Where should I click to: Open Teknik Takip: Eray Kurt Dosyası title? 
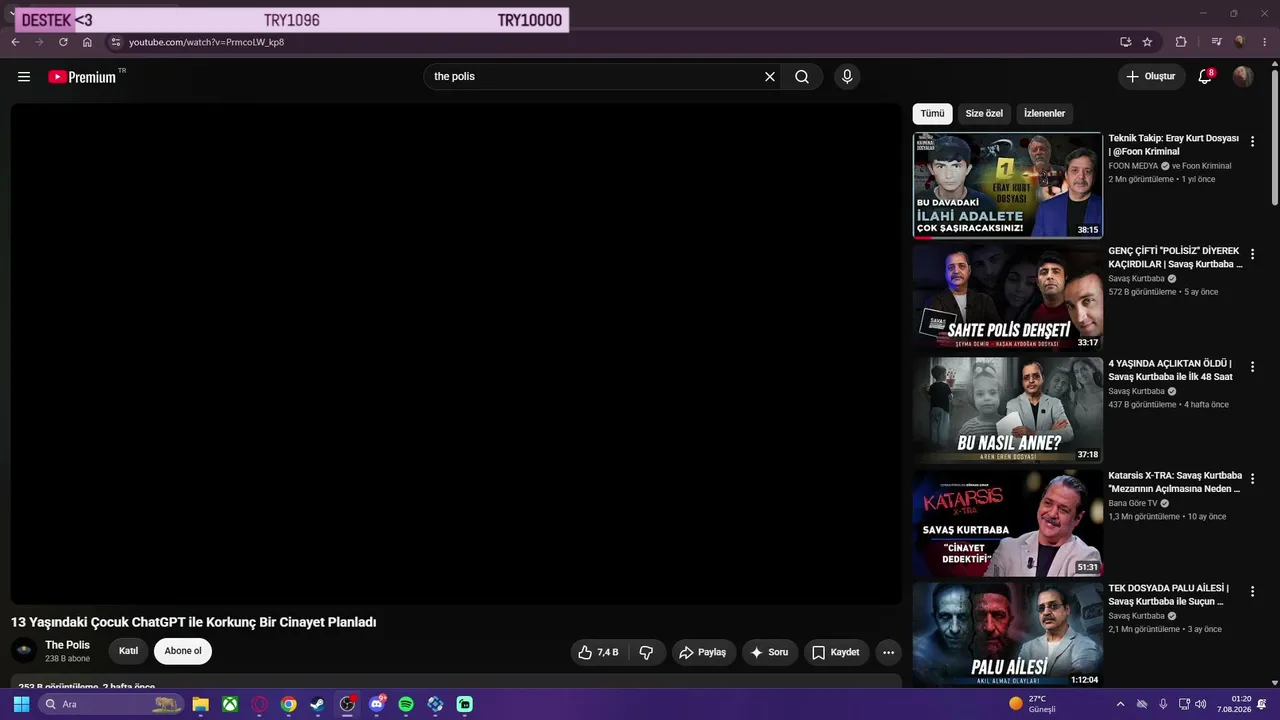(1174, 145)
